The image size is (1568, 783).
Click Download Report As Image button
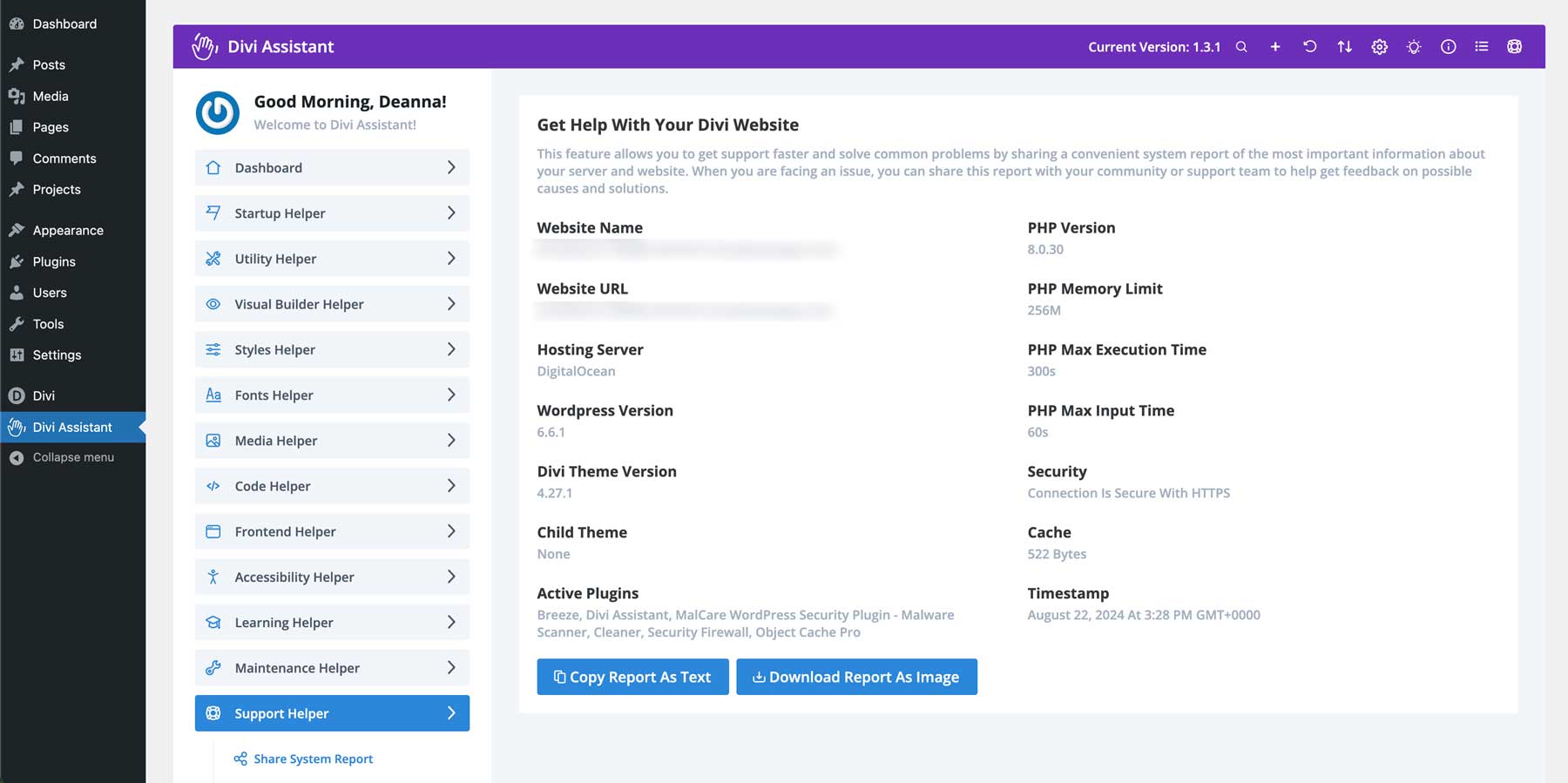point(856,677)
